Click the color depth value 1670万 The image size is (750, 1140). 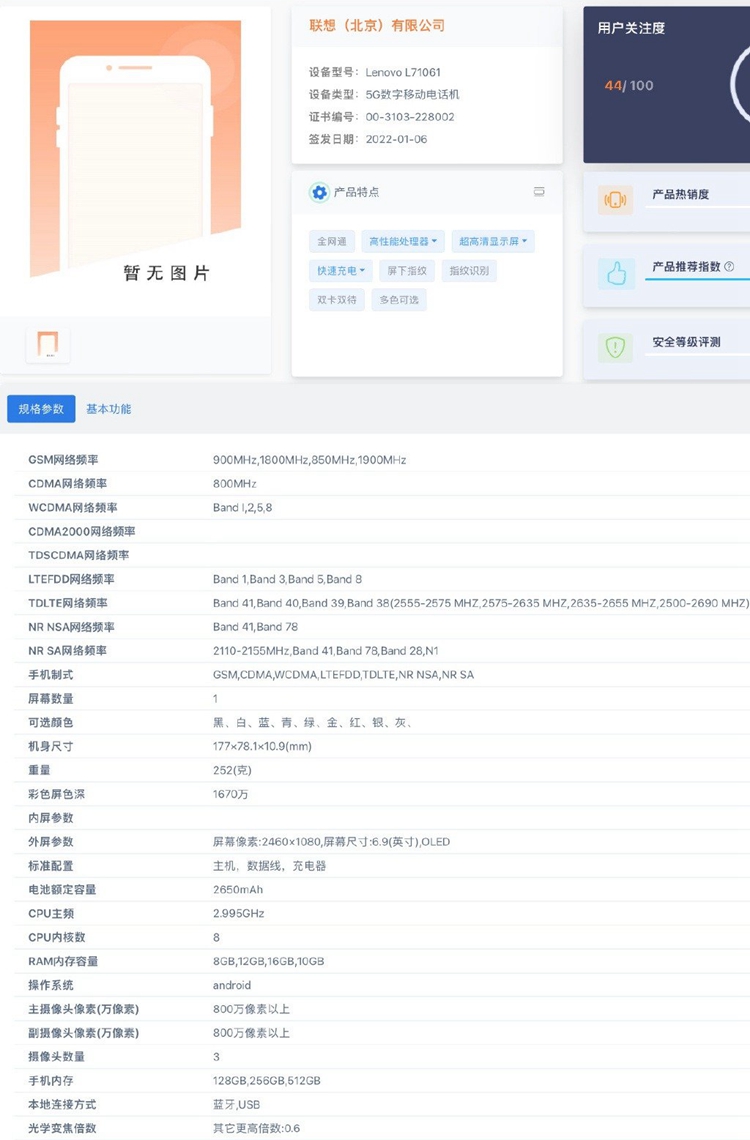click(x=230, y=794)
